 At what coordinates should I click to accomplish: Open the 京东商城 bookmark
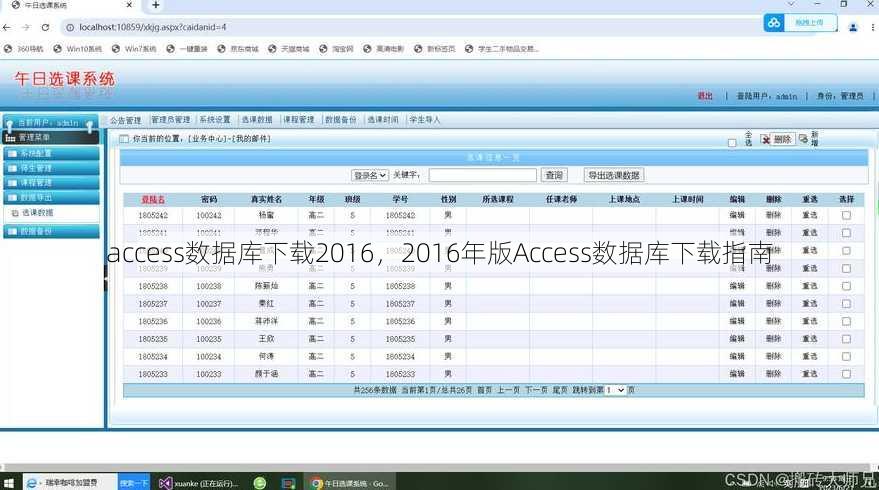(238, 49)
